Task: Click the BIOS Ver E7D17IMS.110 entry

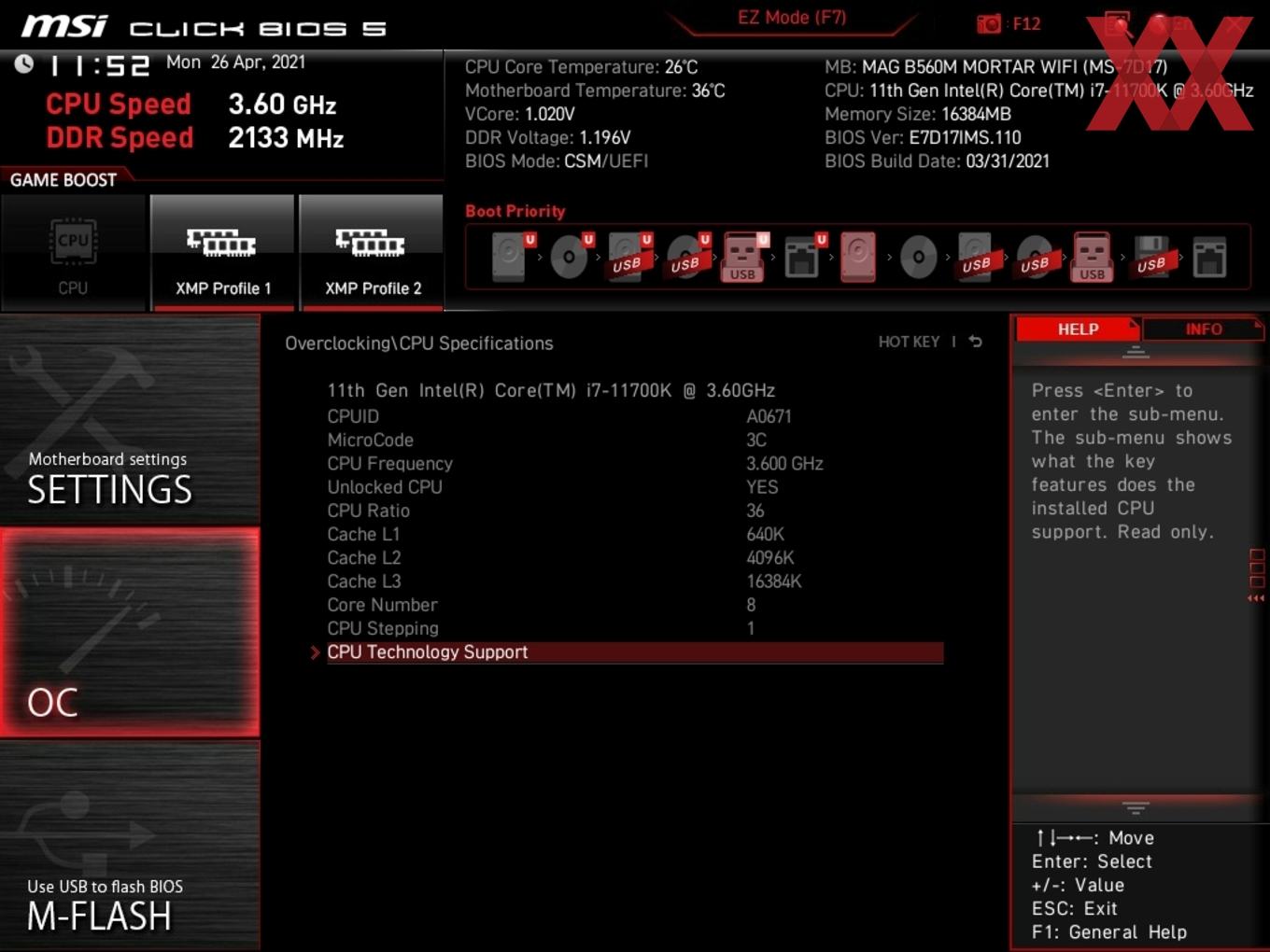Action: [x=923, y=137]
